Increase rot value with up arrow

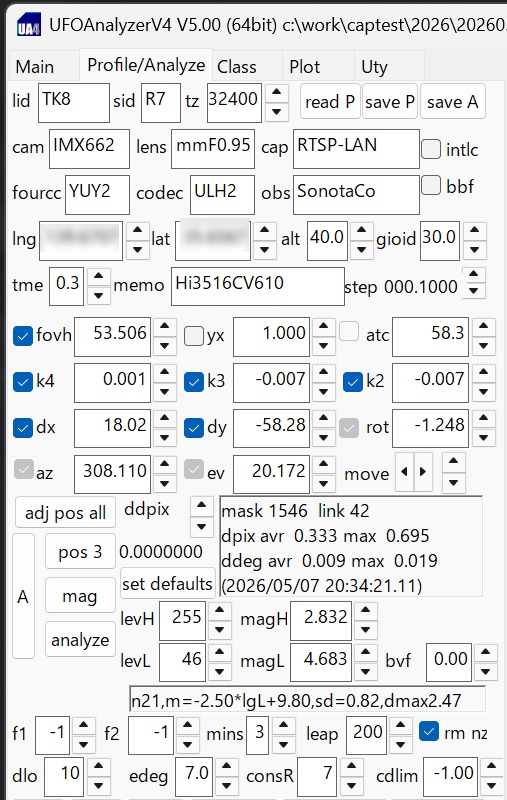(484, 418)
